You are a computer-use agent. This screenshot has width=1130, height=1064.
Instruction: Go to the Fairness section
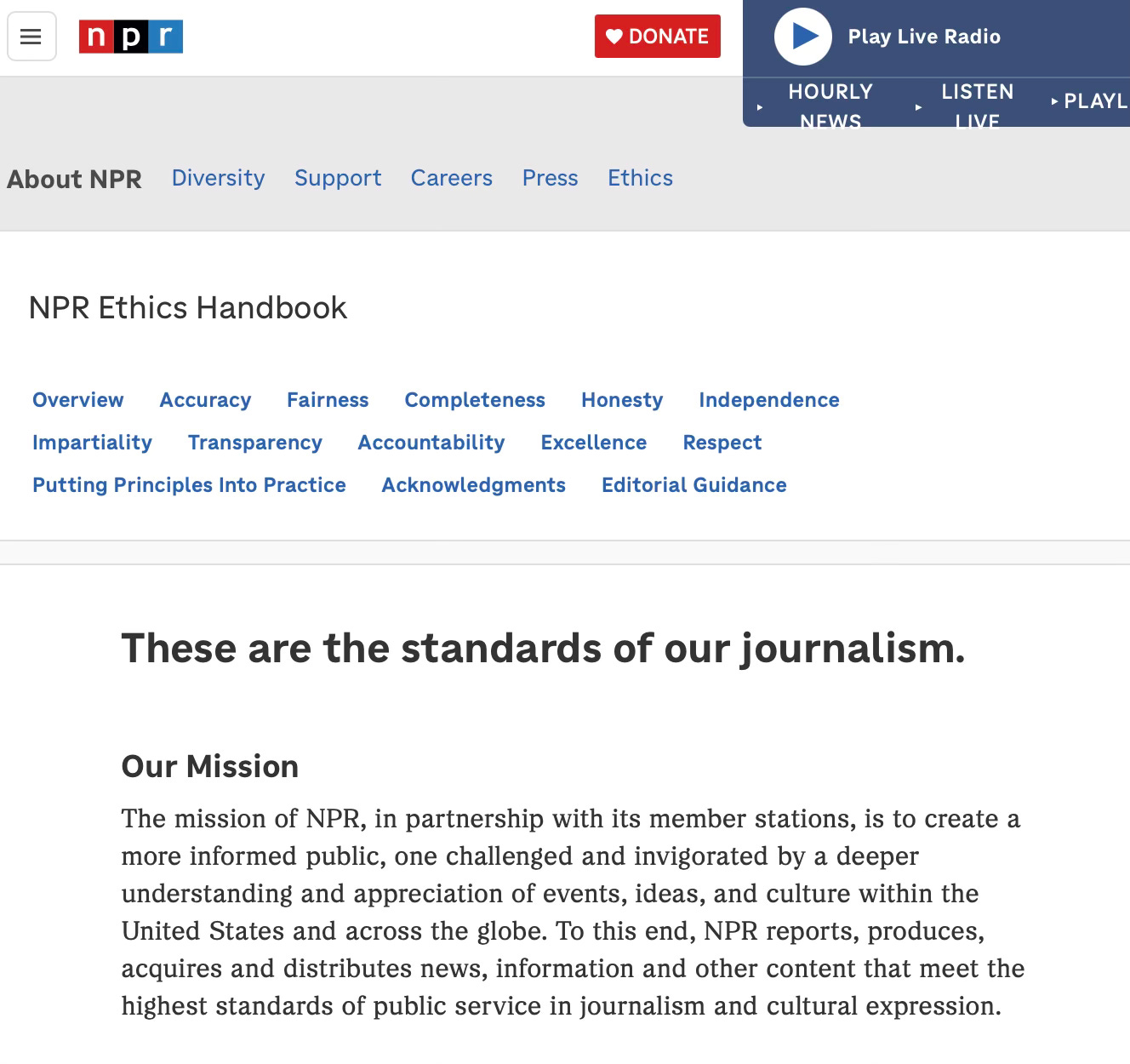(328, 400)
